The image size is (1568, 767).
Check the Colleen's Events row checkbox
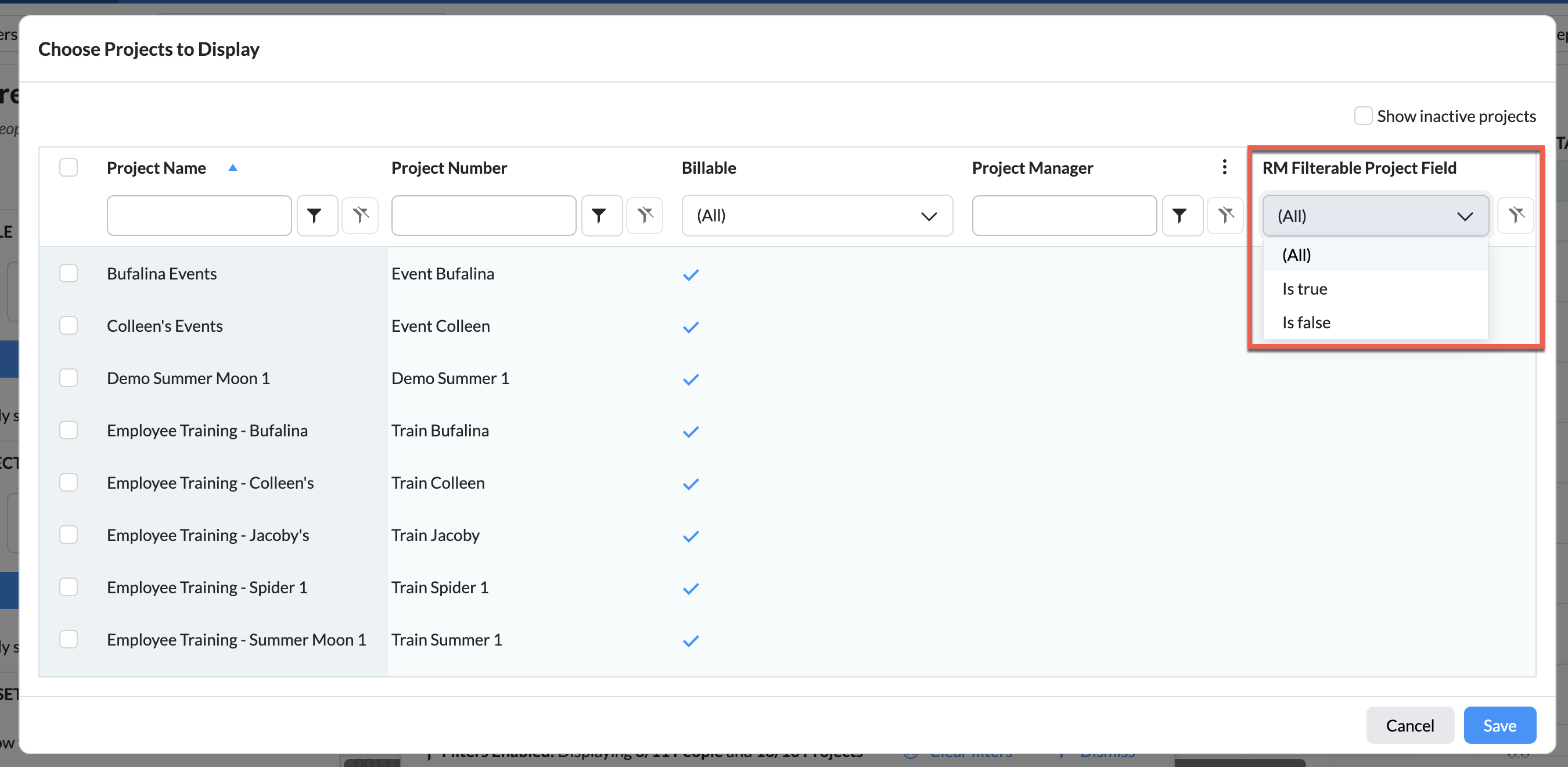[69, 326]
